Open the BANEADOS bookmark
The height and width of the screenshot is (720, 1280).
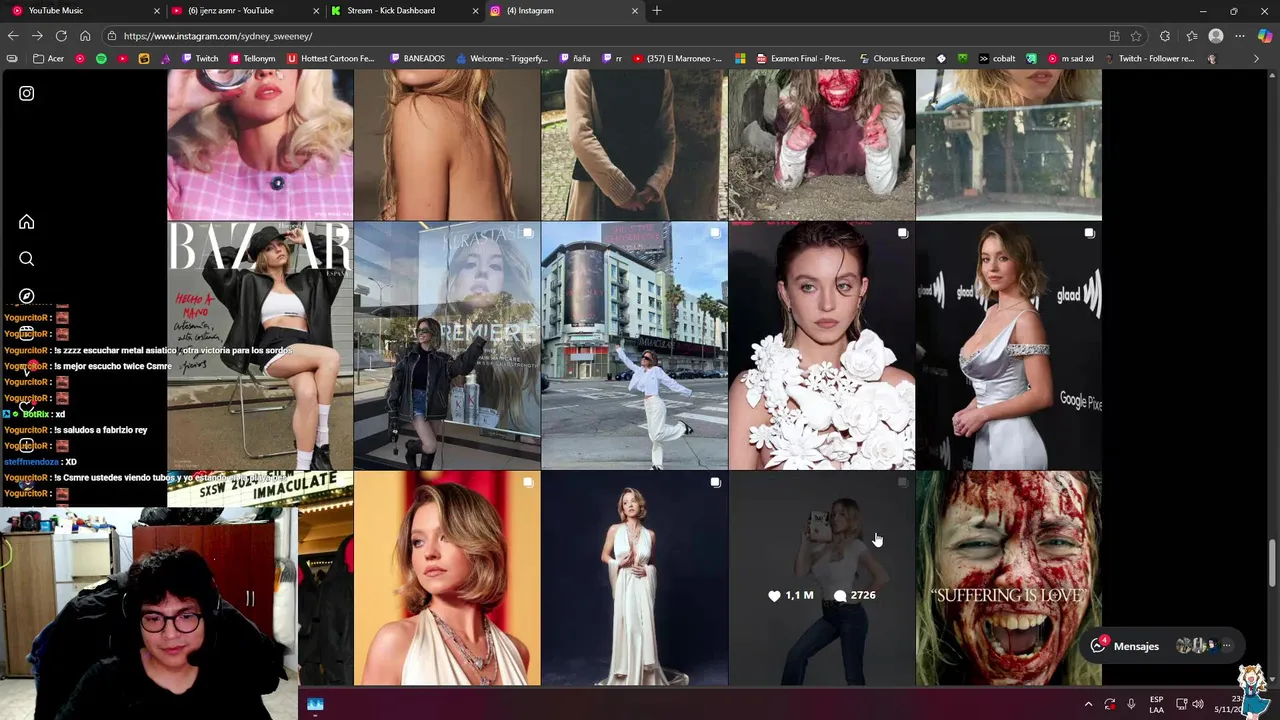point(416,59)
